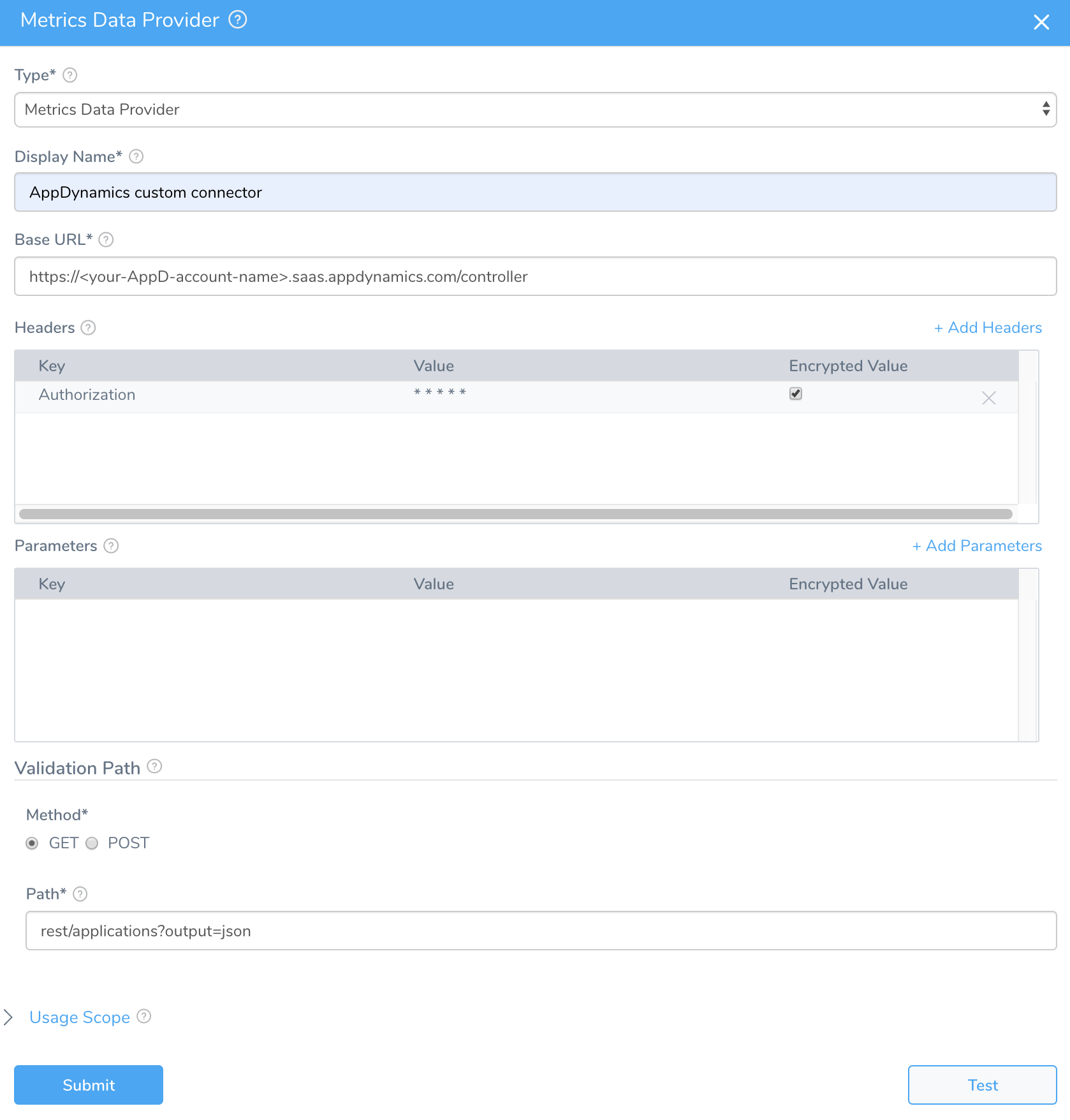The image size is (1070, 1120).
Task: Click help icon next to Type label
Action: pos(70,75)
